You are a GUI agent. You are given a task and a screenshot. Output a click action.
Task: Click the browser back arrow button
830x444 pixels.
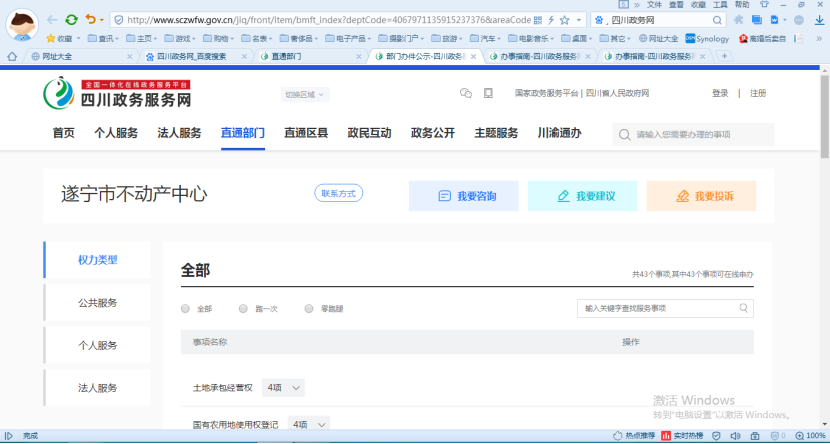tap(50, 19)
